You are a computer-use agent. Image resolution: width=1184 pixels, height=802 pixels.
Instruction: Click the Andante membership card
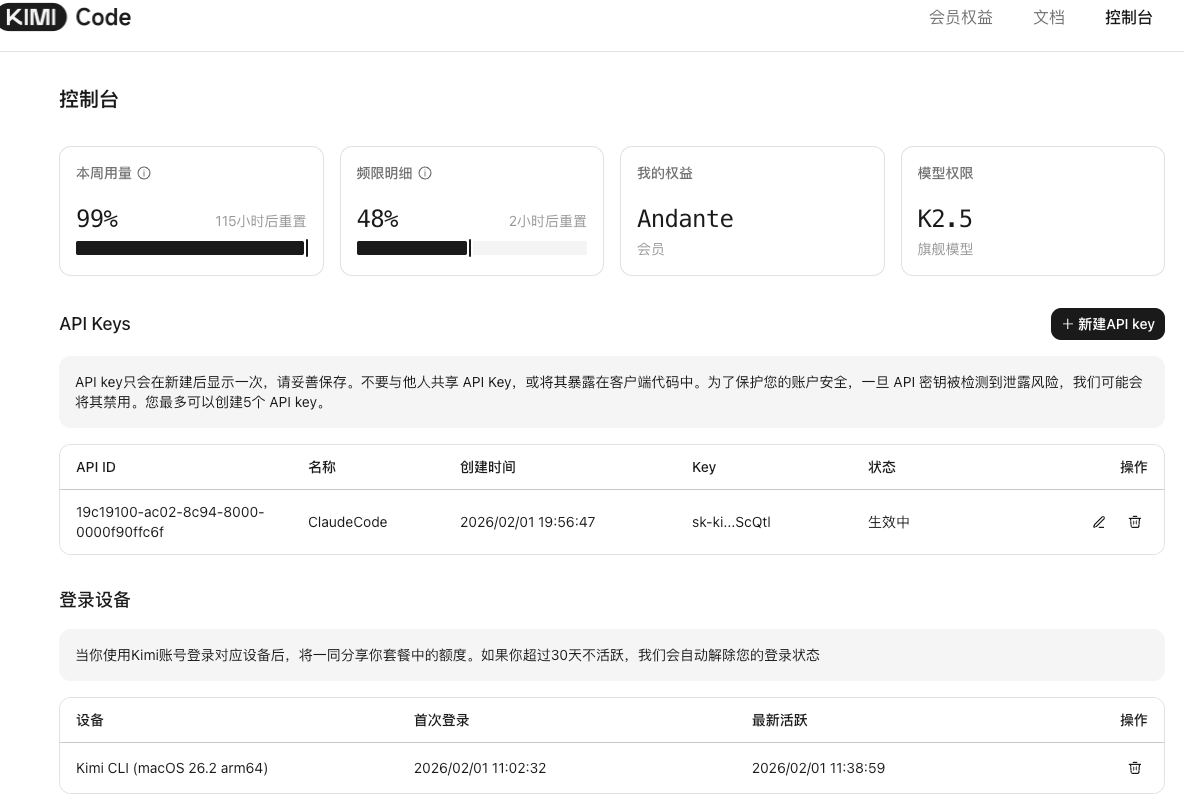pyautogui.click(x=752, y=211)
